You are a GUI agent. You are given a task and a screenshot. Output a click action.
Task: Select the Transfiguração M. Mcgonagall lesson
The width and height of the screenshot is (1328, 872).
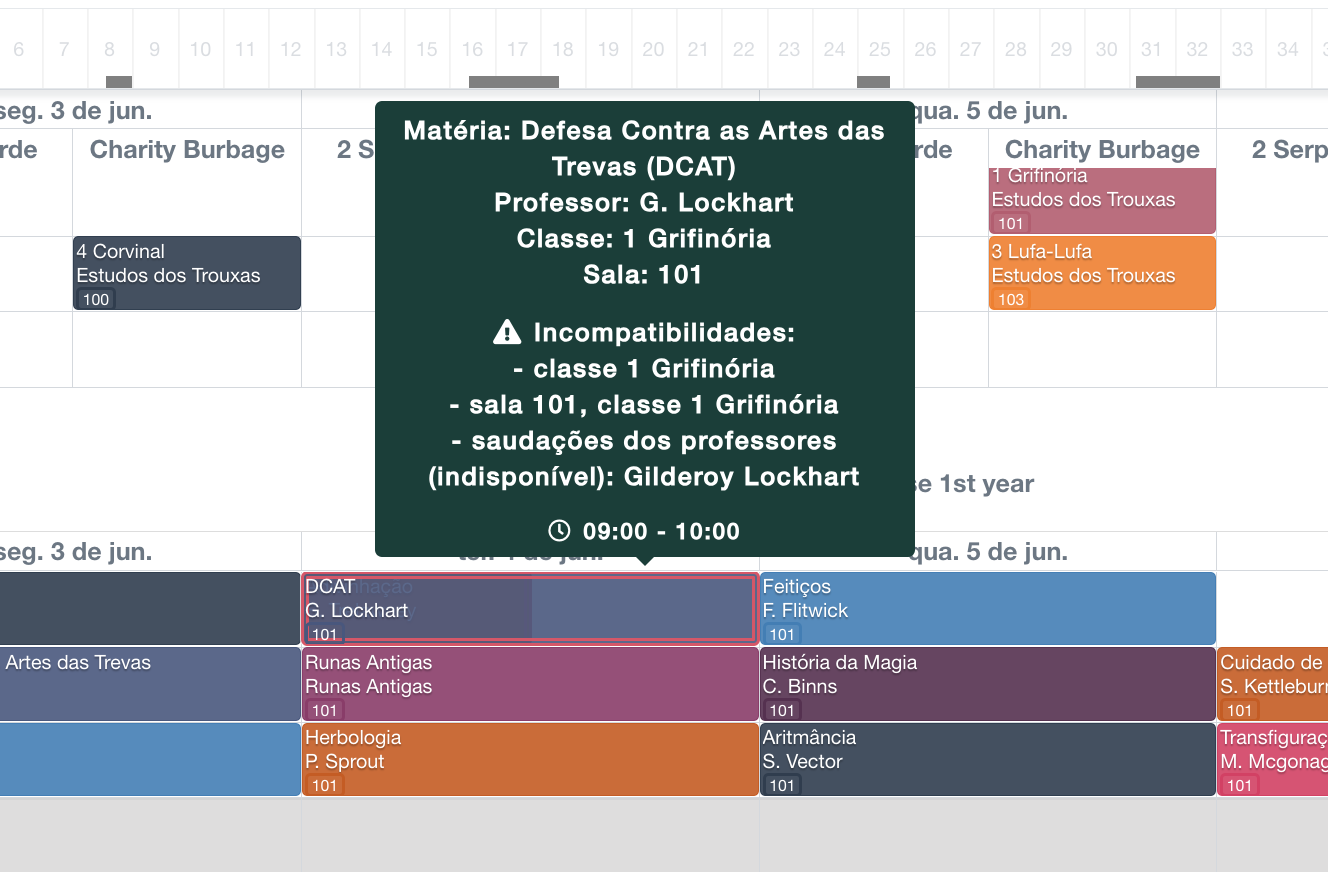pyautogui.click(x=1272, y=760)
